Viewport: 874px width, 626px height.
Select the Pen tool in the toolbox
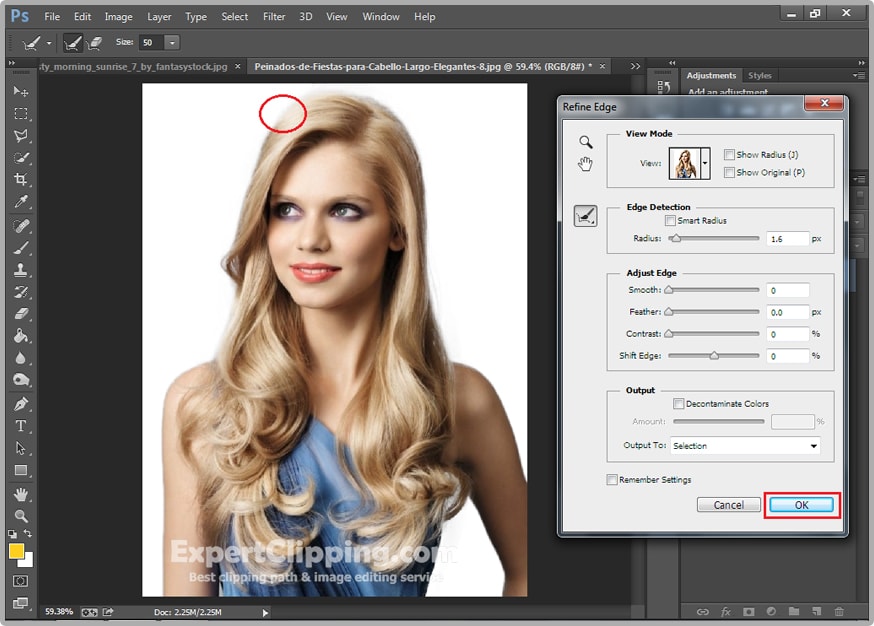(21, 404)
